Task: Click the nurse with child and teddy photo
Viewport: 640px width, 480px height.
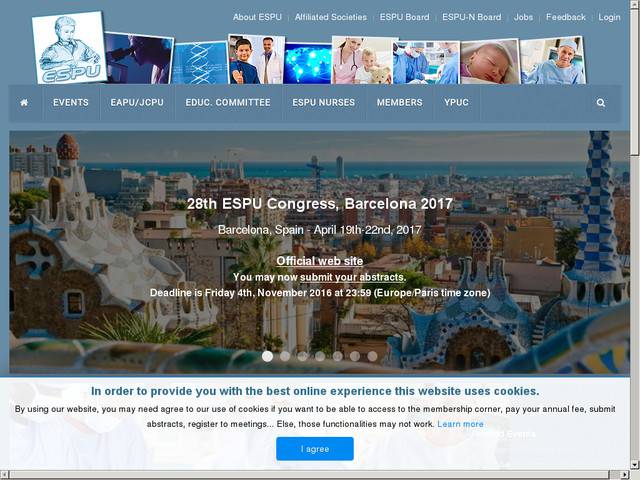Action: coord(362,60)
